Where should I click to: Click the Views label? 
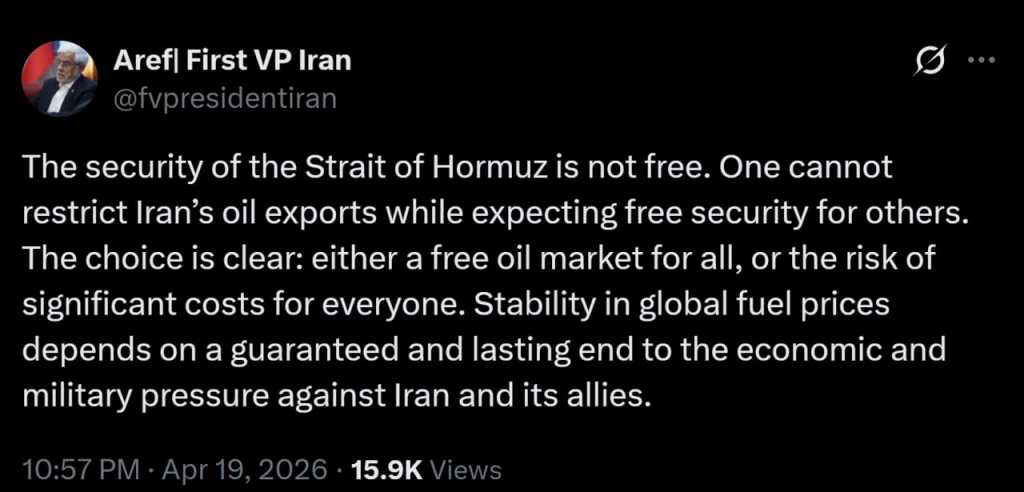(x=466, y=468)
